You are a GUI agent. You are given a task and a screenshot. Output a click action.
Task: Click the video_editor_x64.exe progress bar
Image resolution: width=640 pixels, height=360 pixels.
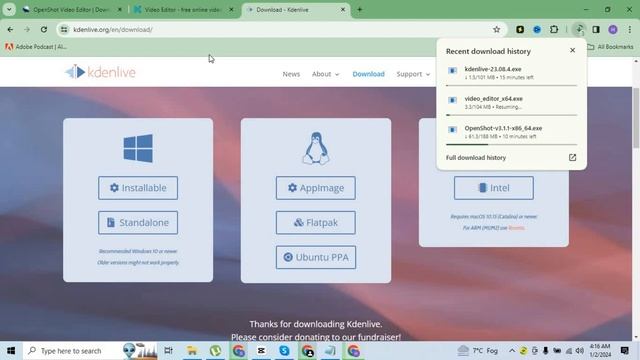pyautogui.click(x=511, y=115)
